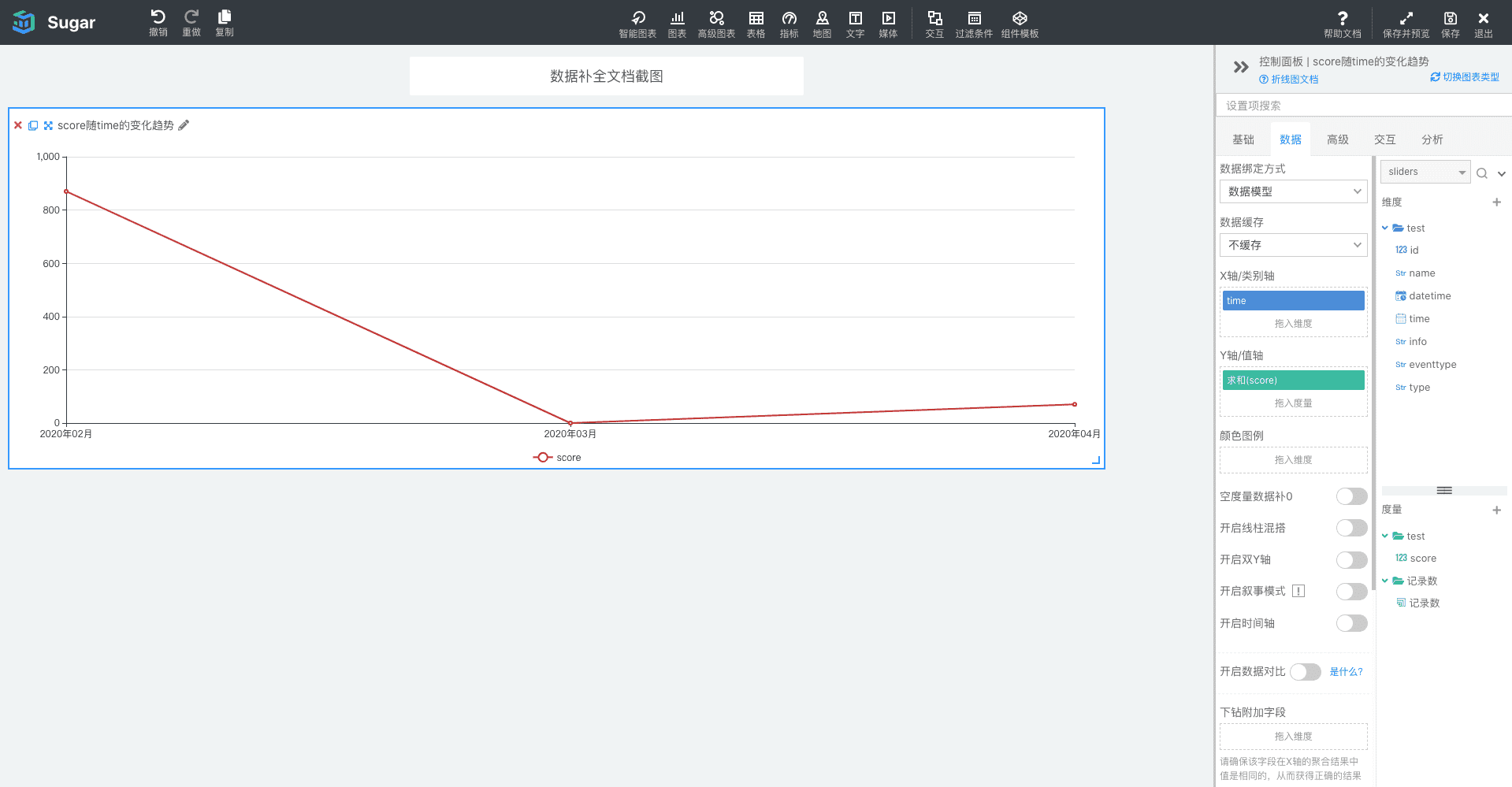
Task: Switch to the 高级 tab
Action: (1338, 139)
